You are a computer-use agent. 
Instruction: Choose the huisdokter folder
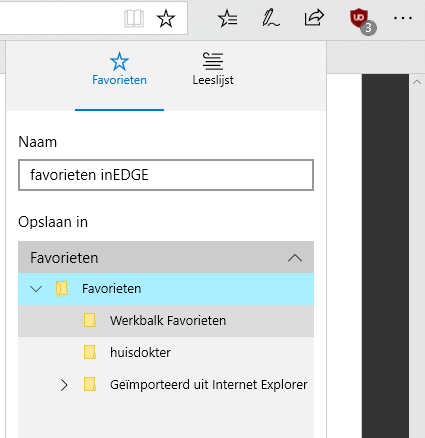coord(166,353)
